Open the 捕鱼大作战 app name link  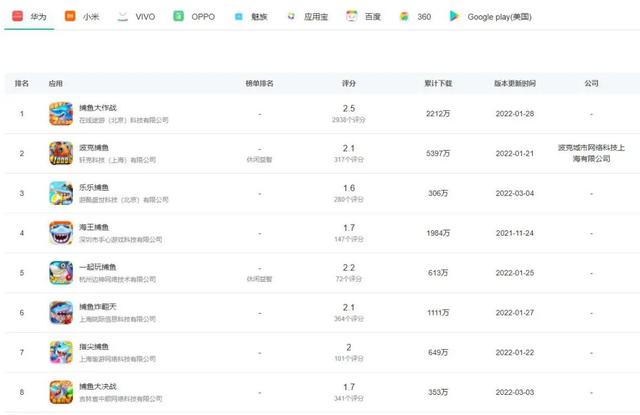pyautogui.click(x=98, y=107)
